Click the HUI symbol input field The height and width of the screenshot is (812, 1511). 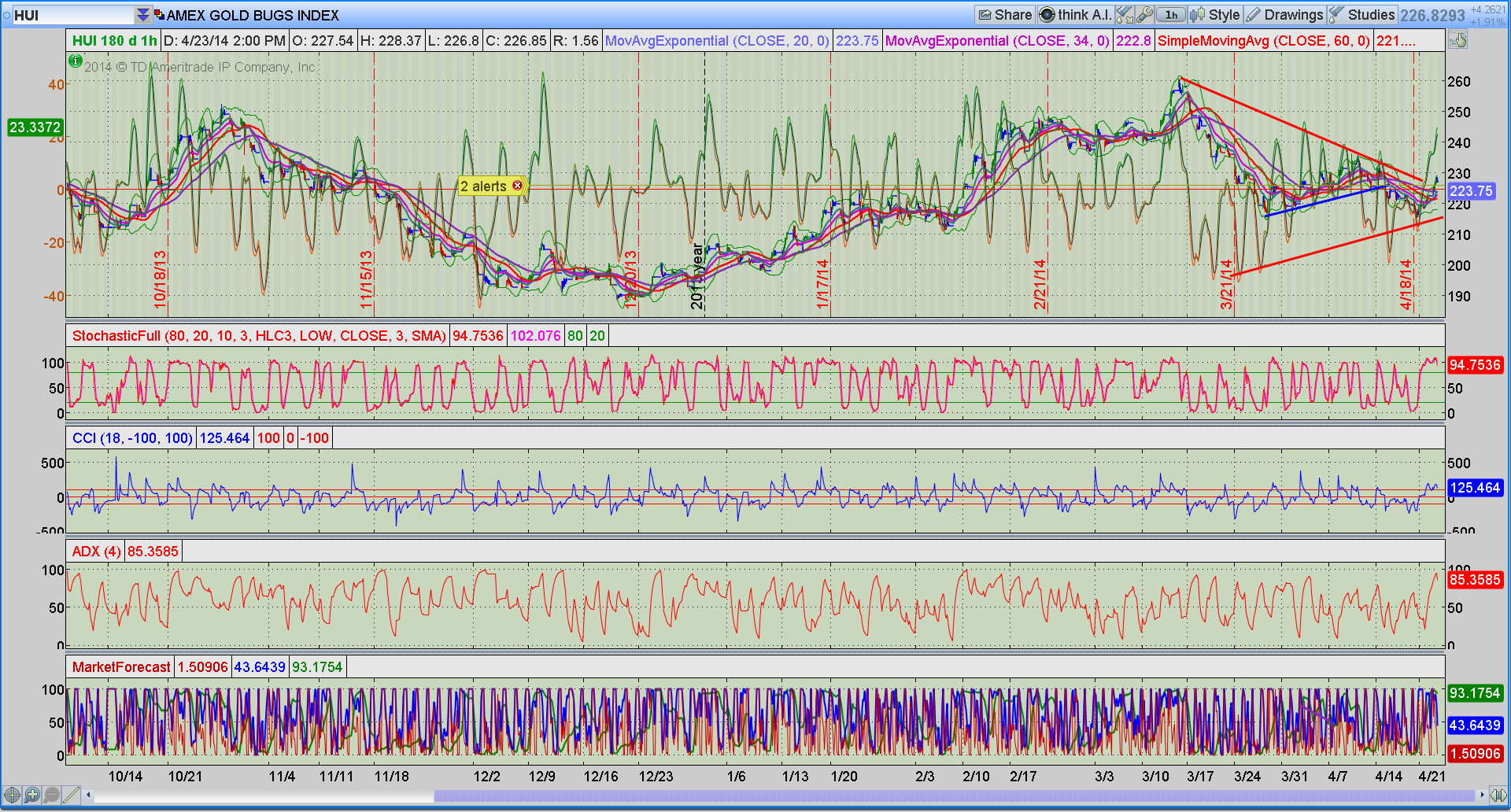(73, 15)
